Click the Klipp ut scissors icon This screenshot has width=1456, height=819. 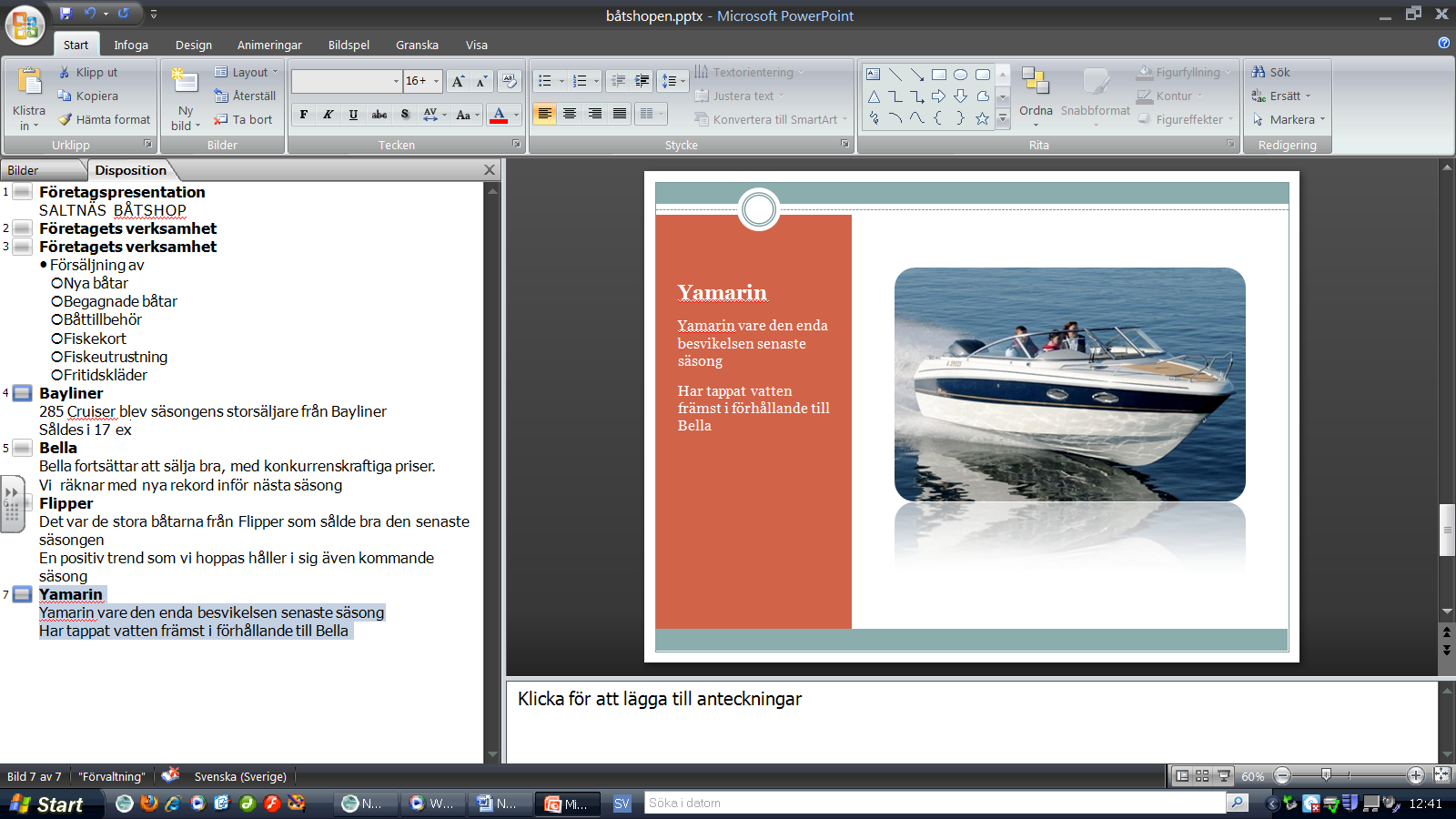coord(64,72)
